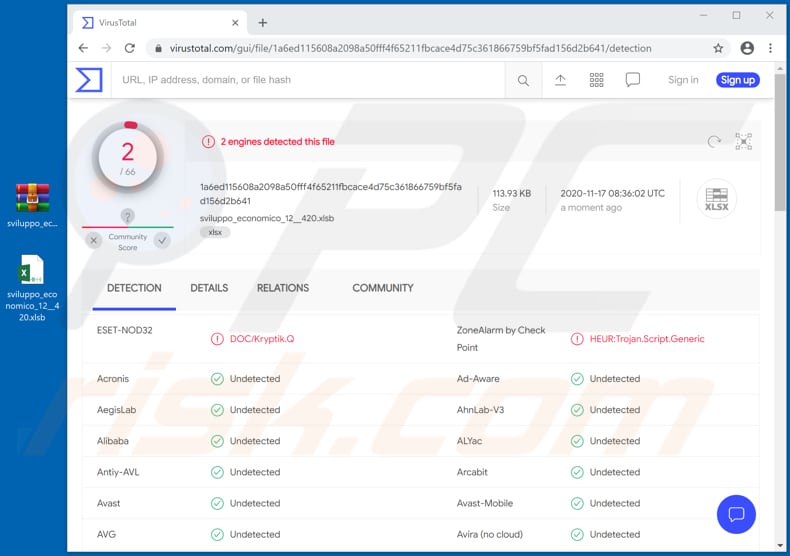
Task: Open the Chrome profile icon
Action: pyautogui.click(x=747, y=48)
